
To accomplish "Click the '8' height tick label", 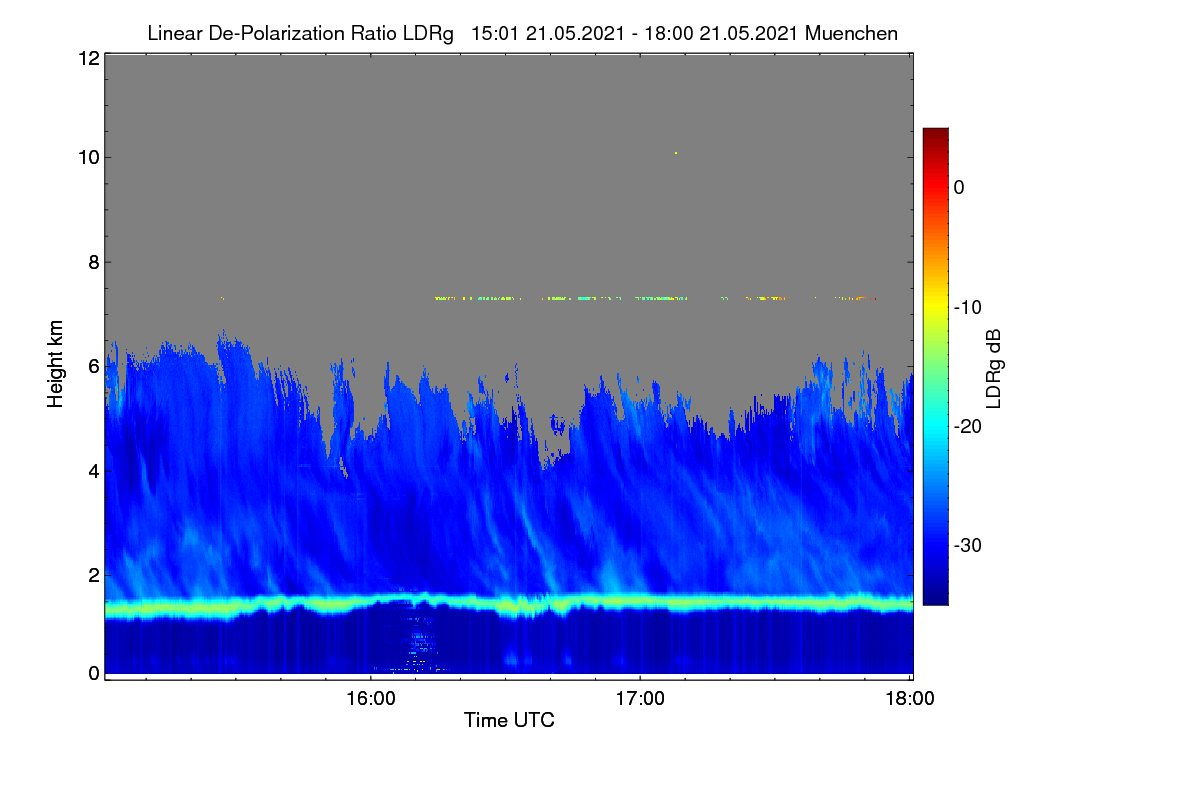I will pyautogui.click(x=92, y=262).
